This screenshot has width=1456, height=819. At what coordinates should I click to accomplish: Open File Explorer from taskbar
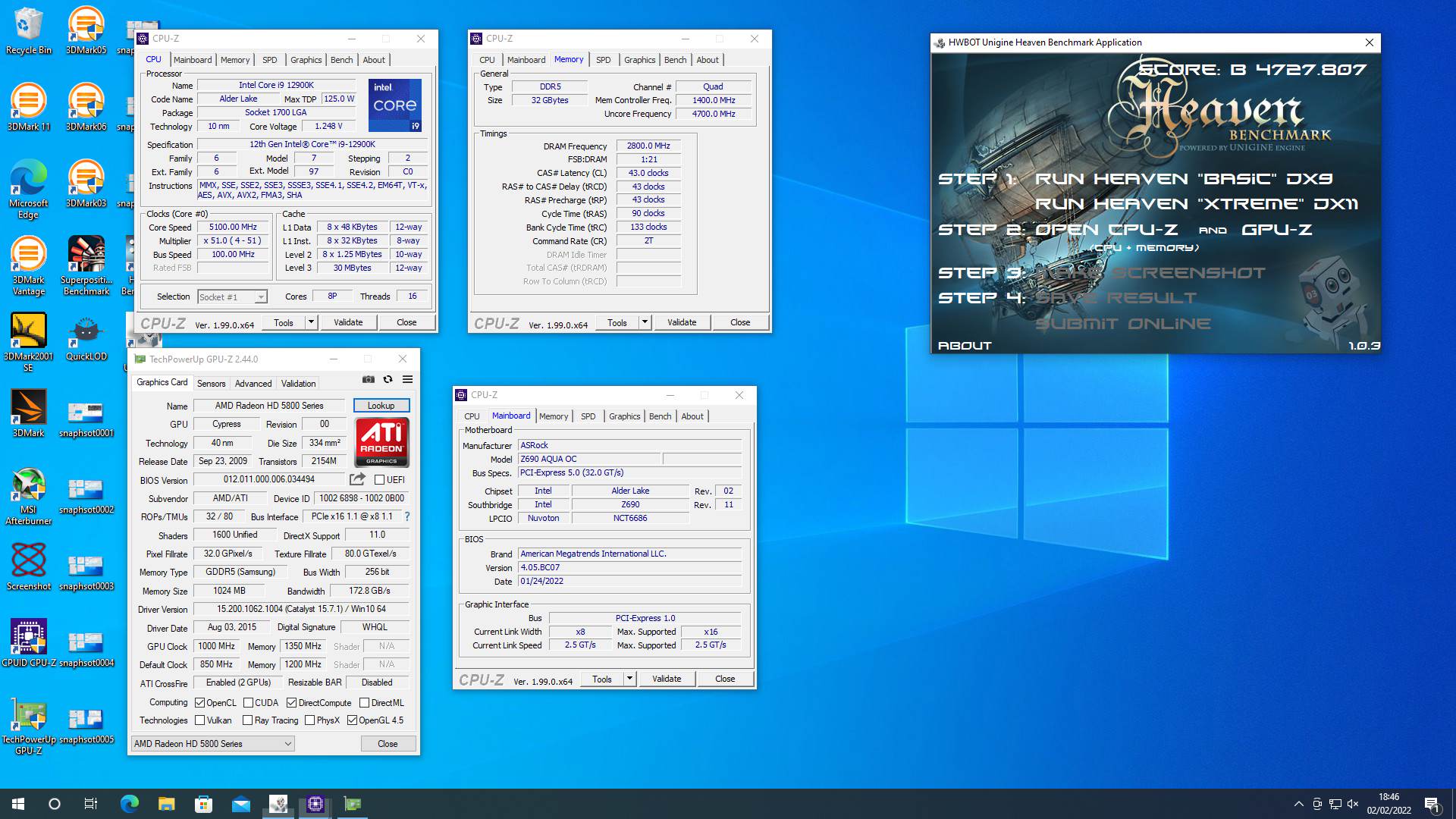pyautogui.click(x=166, y=804)
